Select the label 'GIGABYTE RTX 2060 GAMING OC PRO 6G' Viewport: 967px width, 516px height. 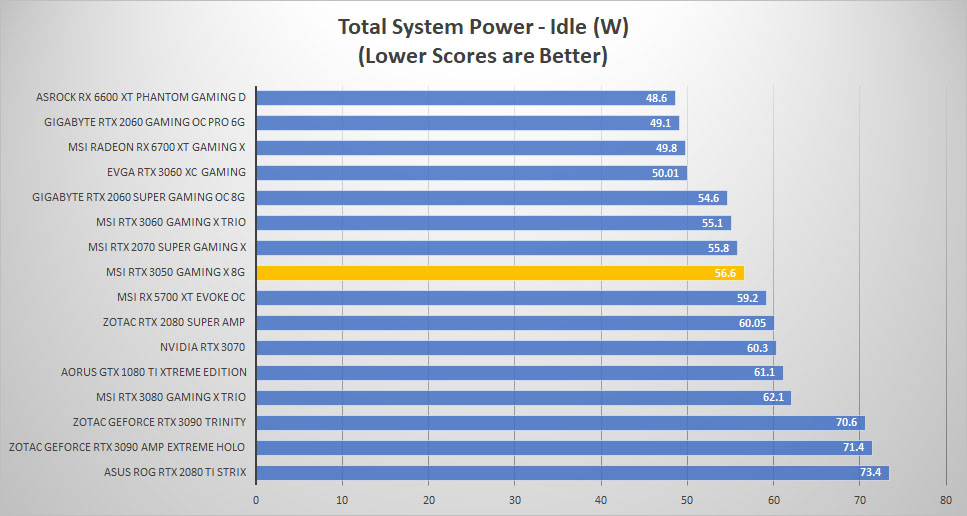[144, 122]
